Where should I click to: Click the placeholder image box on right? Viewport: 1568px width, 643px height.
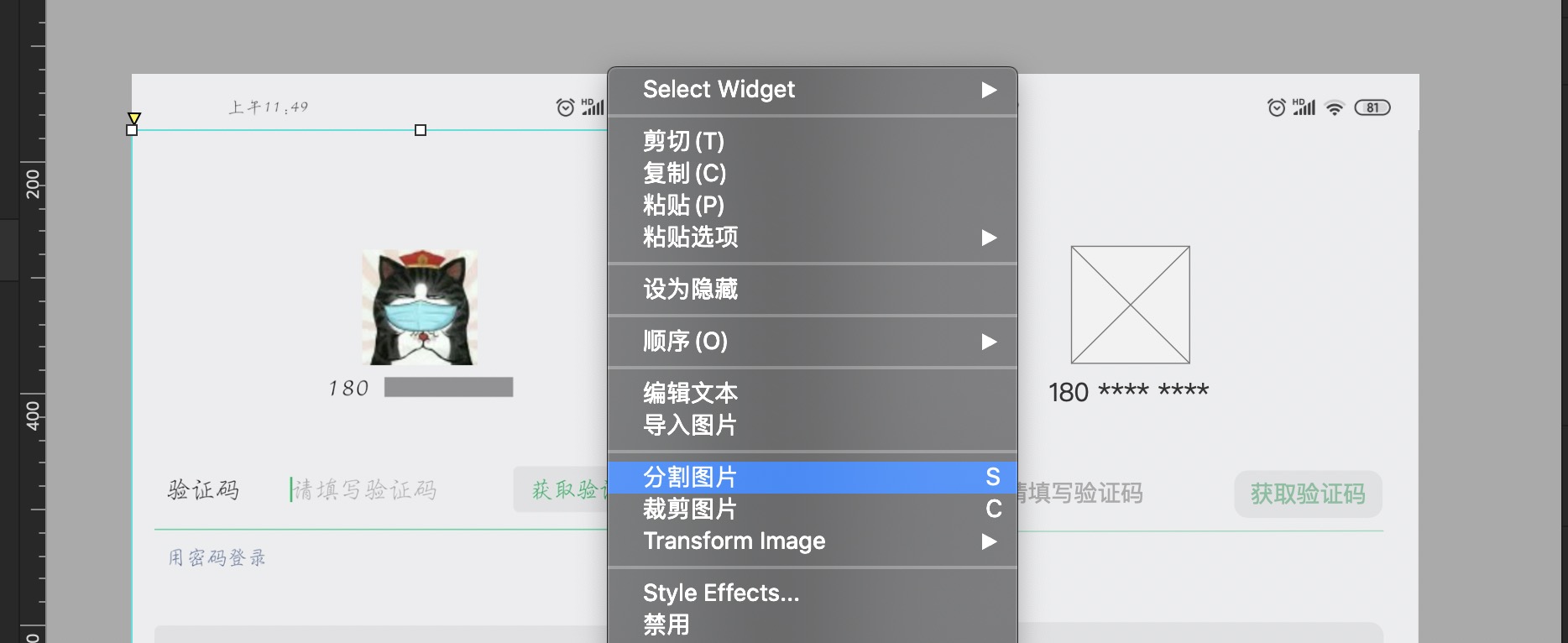(x=1130, y=305)
